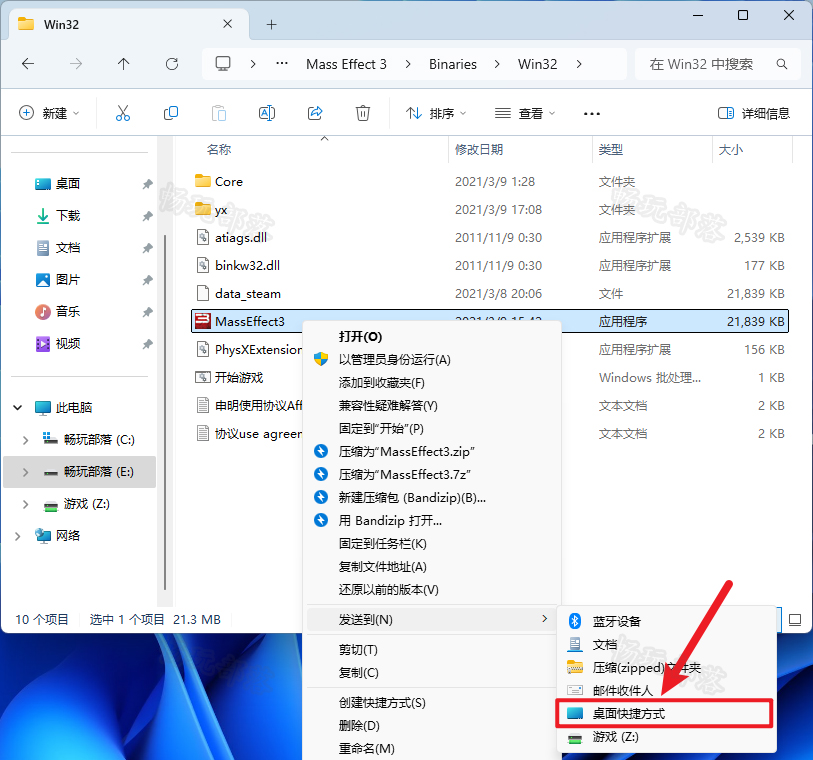Toggle the 详细信息 details pane

[753, 113]
